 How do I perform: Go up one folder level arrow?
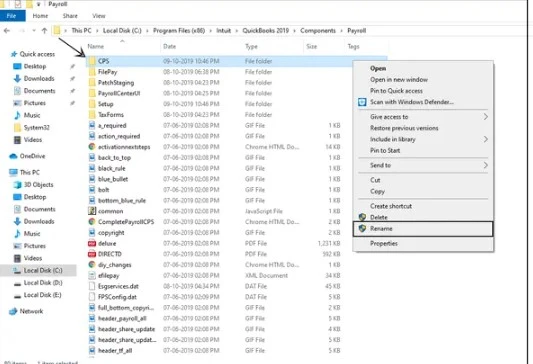[x=44, y=31]
